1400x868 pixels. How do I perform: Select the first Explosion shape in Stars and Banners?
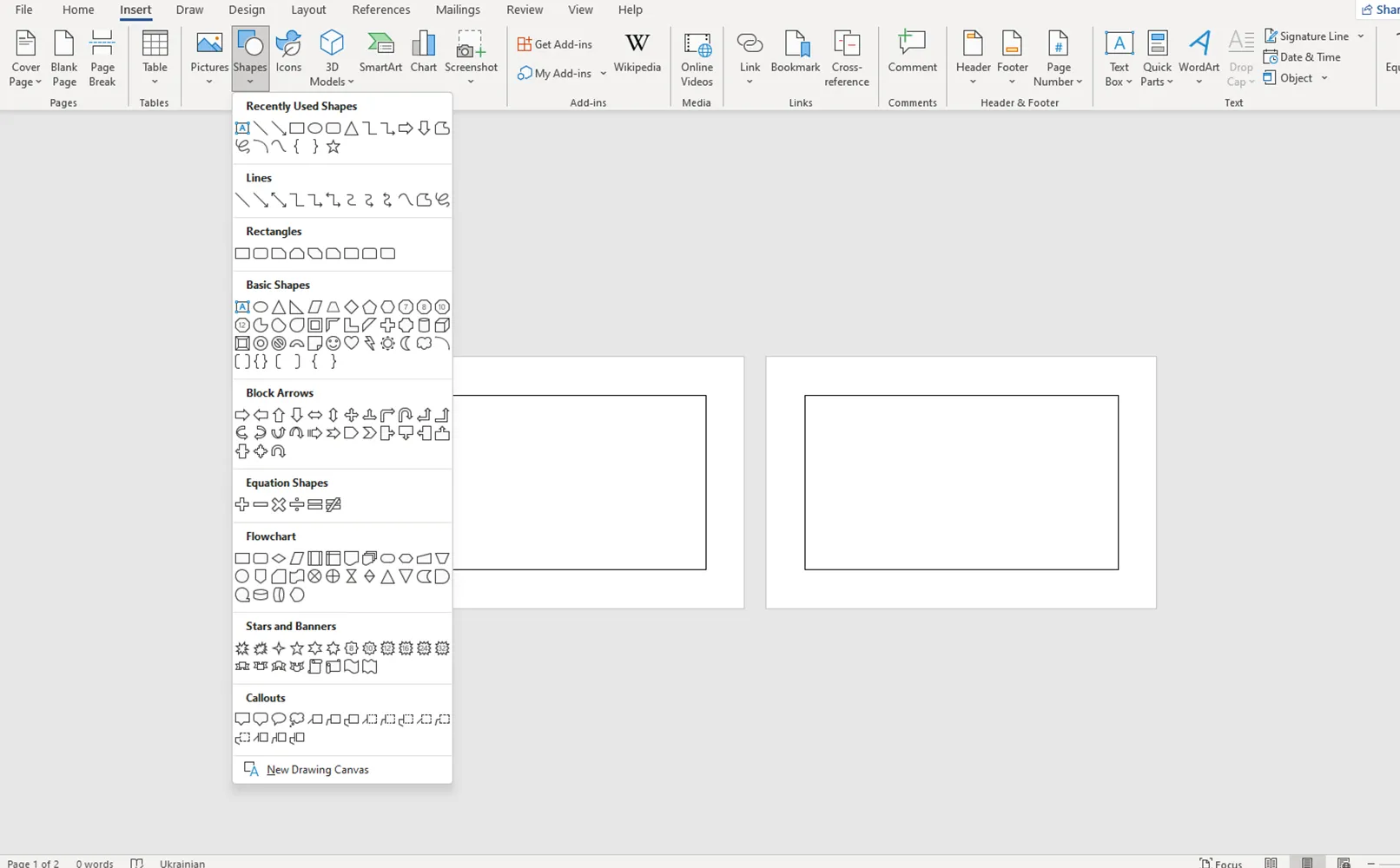242,648
